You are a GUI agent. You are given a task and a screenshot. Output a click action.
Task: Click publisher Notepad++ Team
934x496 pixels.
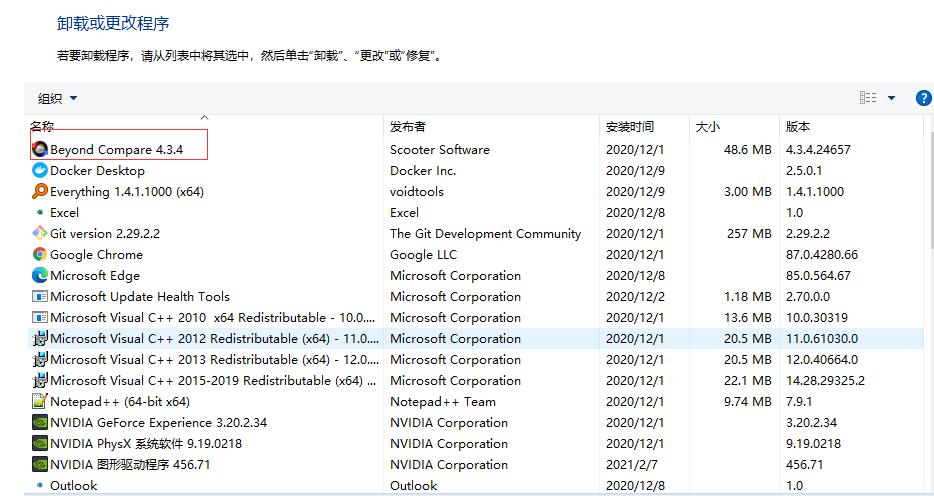(x=443, y=402)
